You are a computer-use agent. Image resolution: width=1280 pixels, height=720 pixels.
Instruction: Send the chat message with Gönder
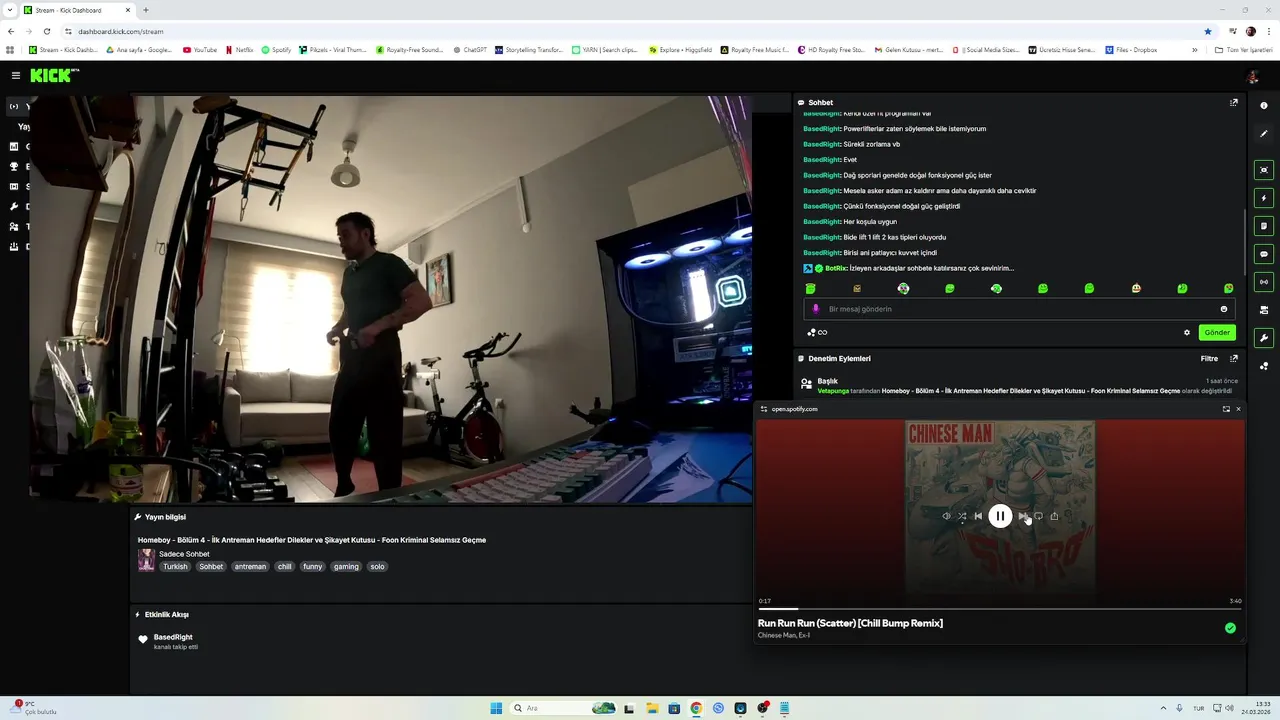pos(1217,333)
